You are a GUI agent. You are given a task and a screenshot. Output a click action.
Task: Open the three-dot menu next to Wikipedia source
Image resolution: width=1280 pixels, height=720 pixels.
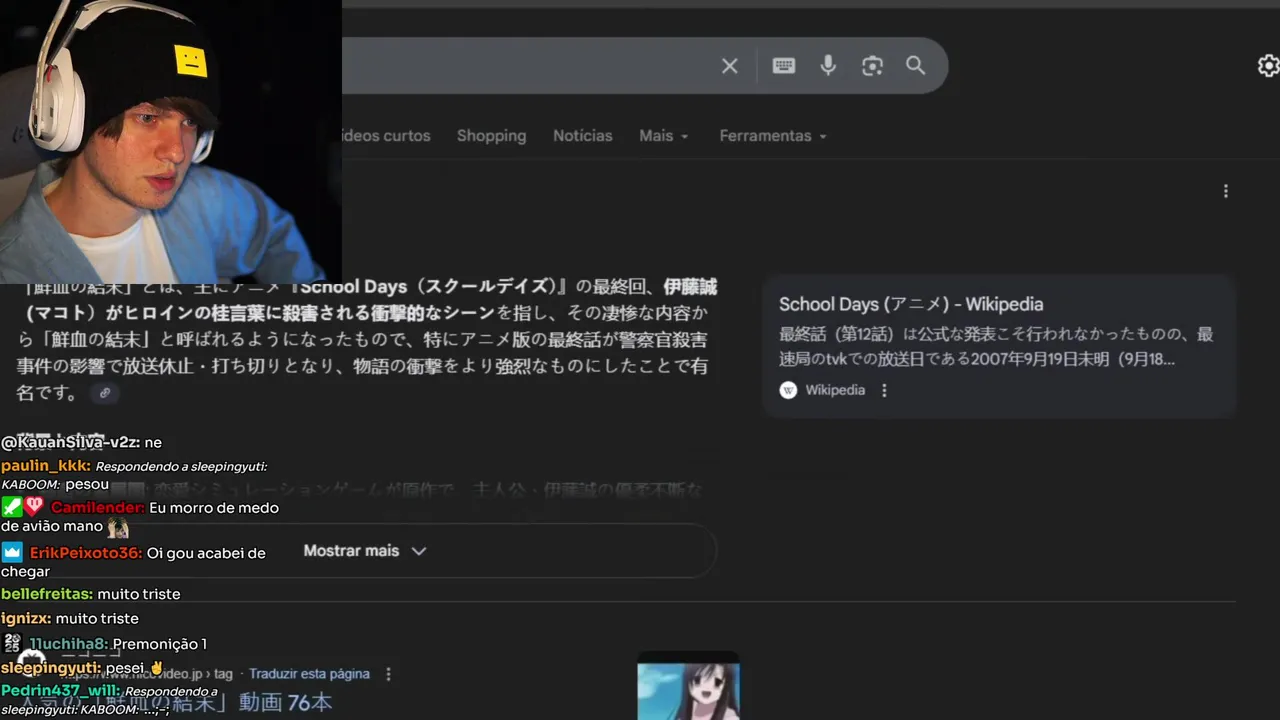(x=884, y=390)
